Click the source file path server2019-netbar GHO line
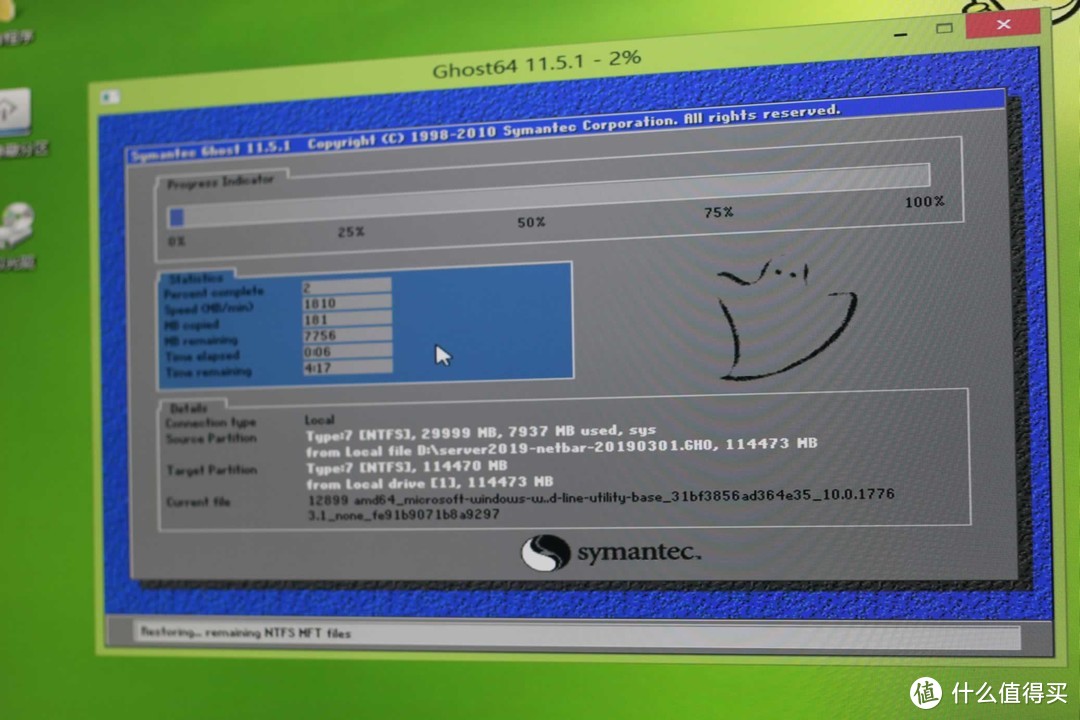 [561, 447]
